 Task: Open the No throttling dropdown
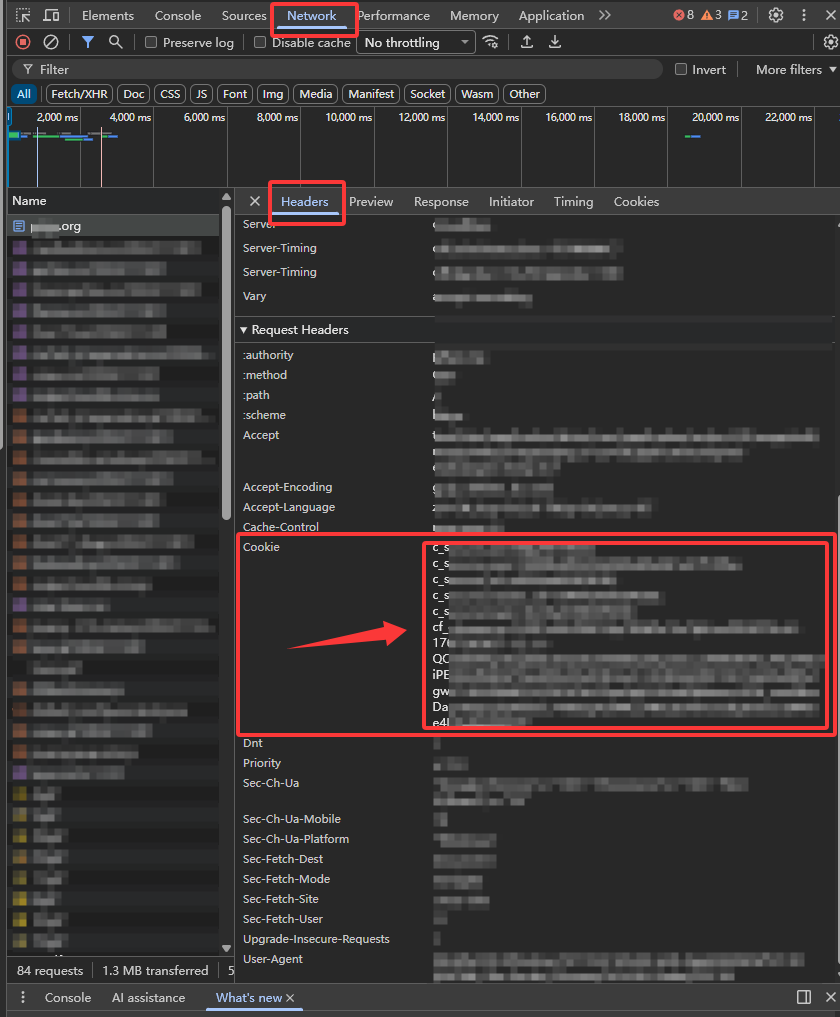click(x=417, y=43)
